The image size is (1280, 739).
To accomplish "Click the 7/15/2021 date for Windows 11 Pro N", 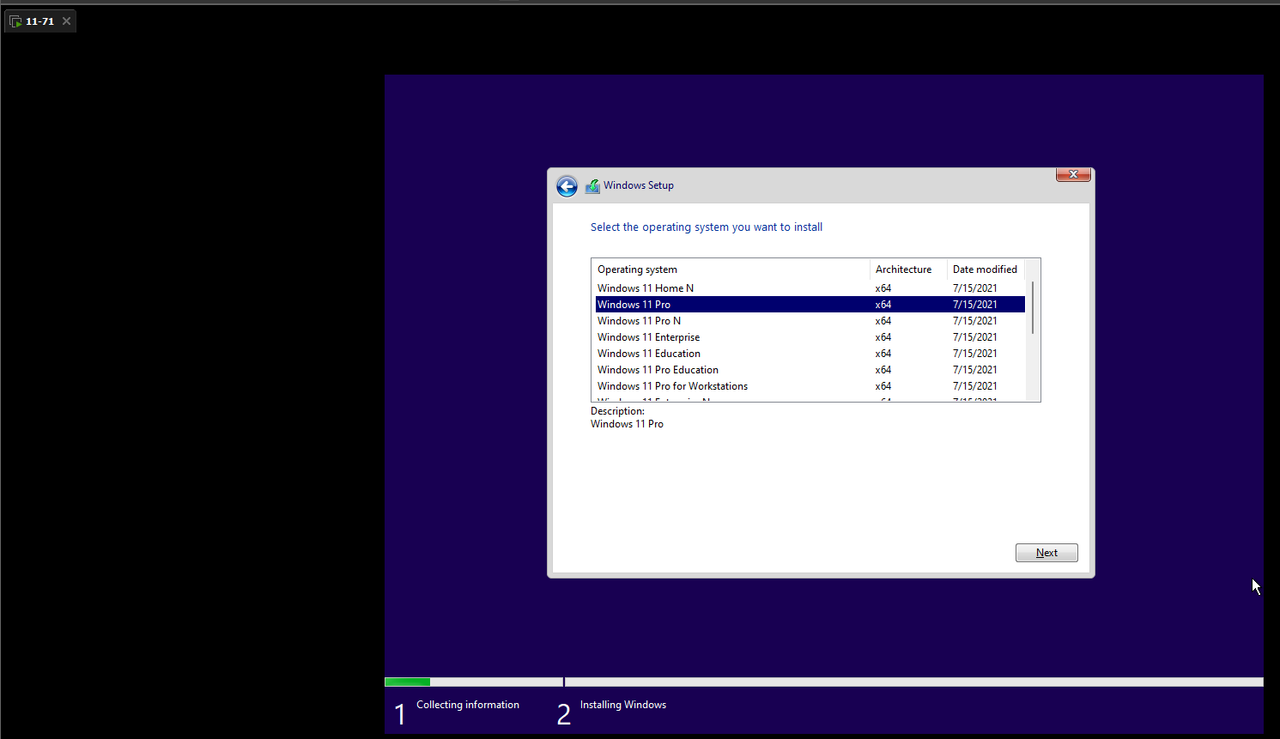I will (x=975, y=321).
